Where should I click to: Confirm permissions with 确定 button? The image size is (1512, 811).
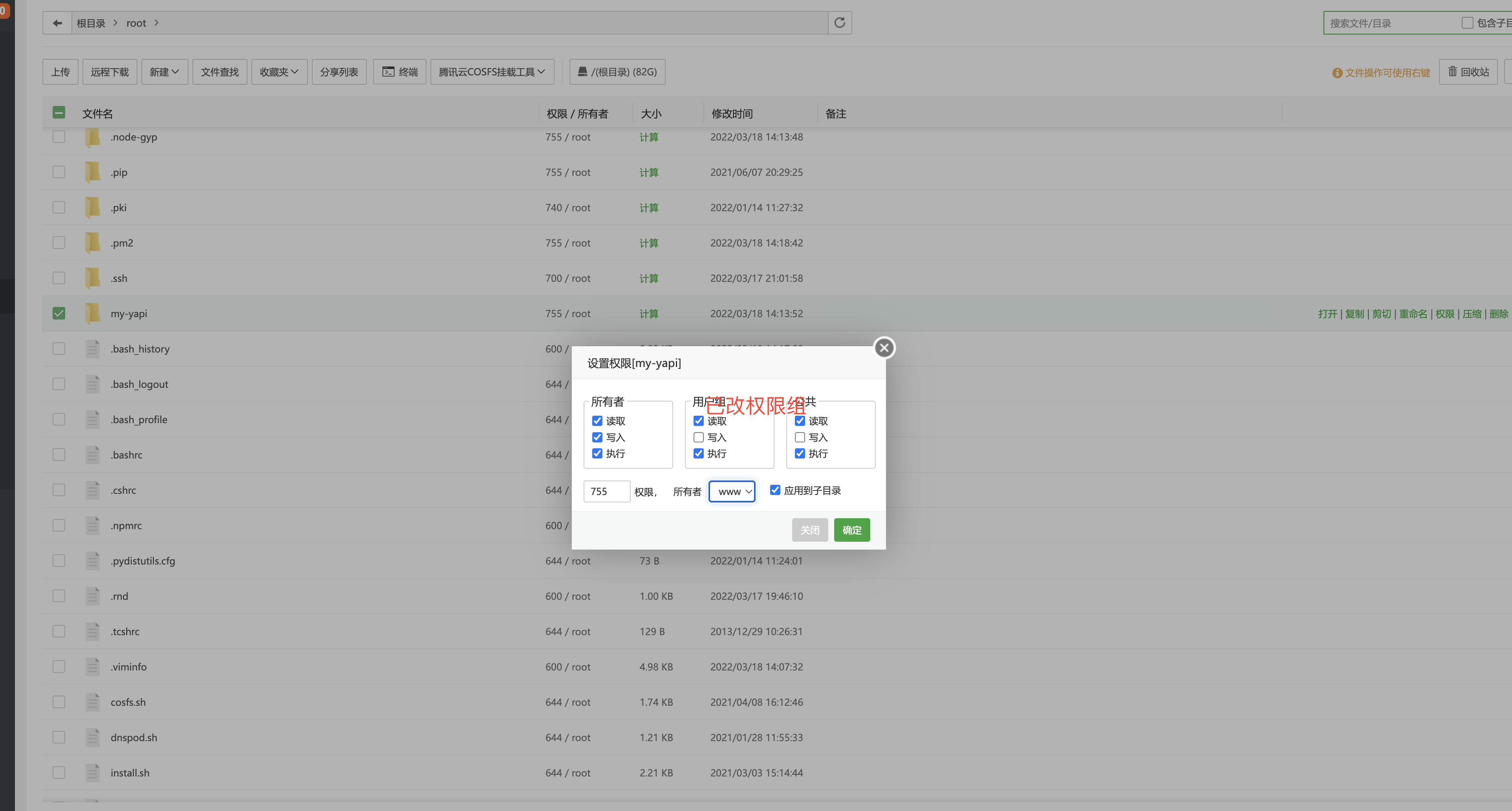click(x=852, y=530)
